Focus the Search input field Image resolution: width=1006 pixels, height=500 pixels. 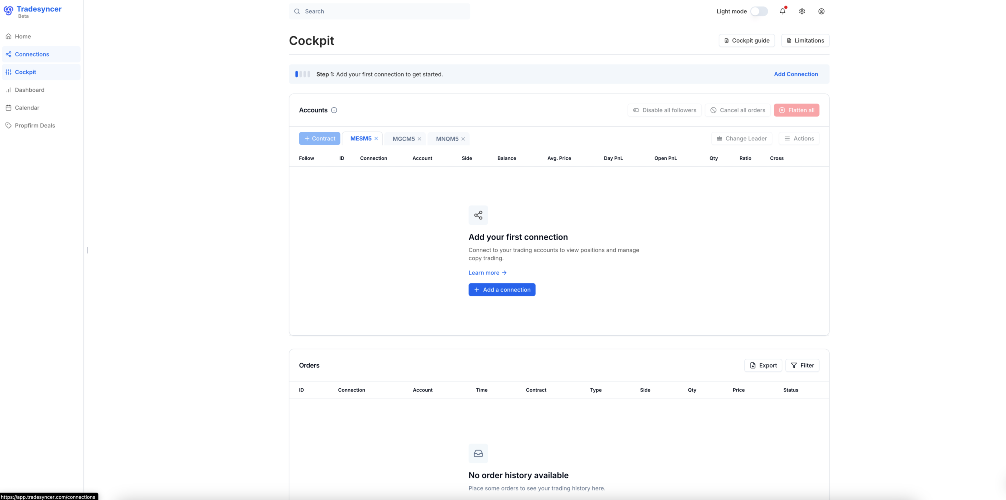pyautogui.click(x=379, y=12)
